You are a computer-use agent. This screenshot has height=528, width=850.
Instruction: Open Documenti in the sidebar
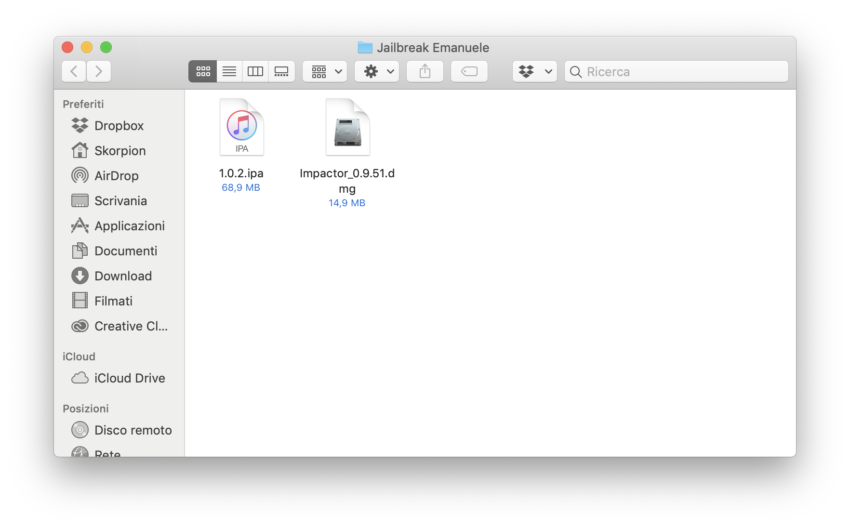pyautogui.click(x=119, y=250)
